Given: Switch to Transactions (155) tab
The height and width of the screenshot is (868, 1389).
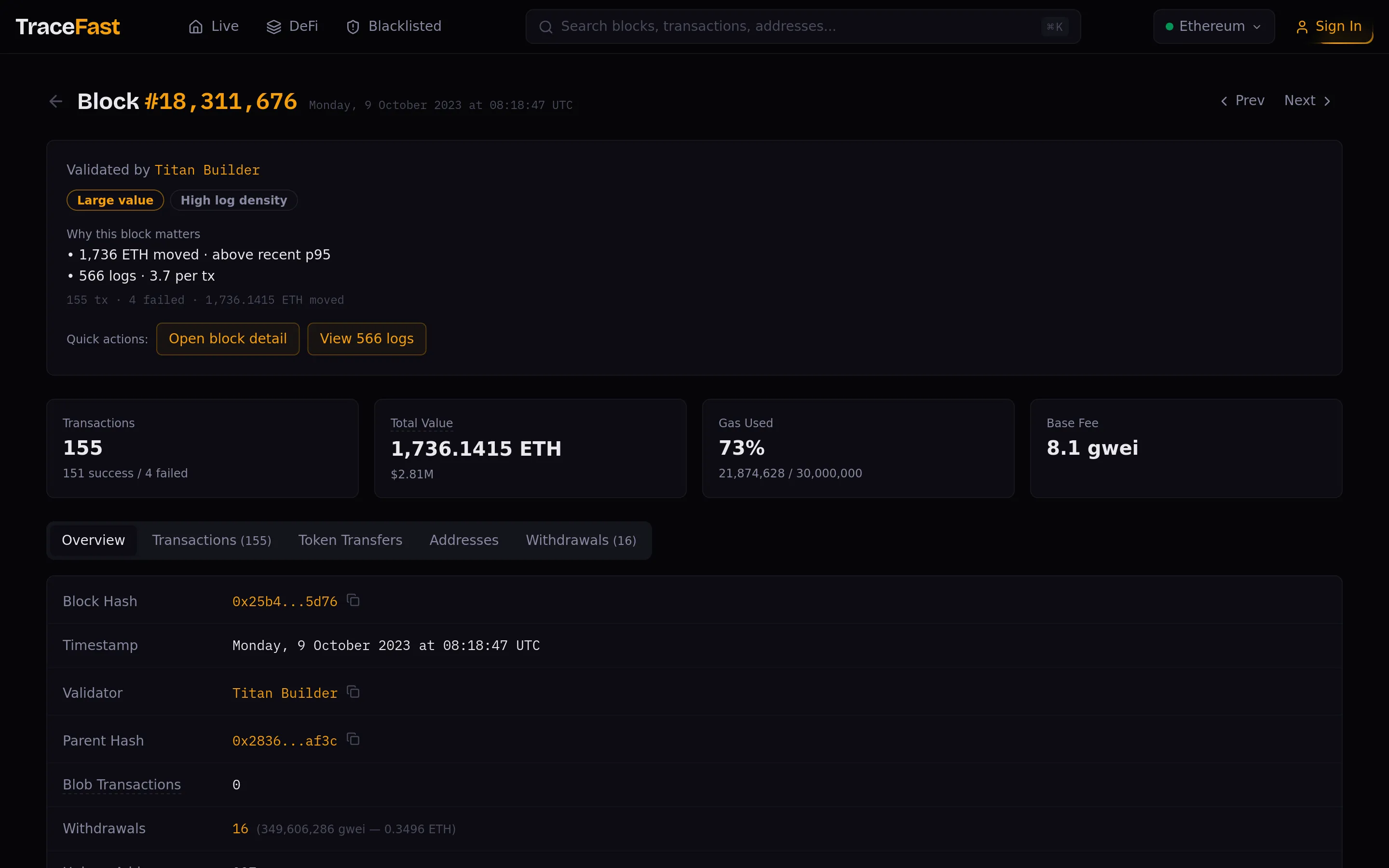Looking at the screenshot, I should (212, 540).
